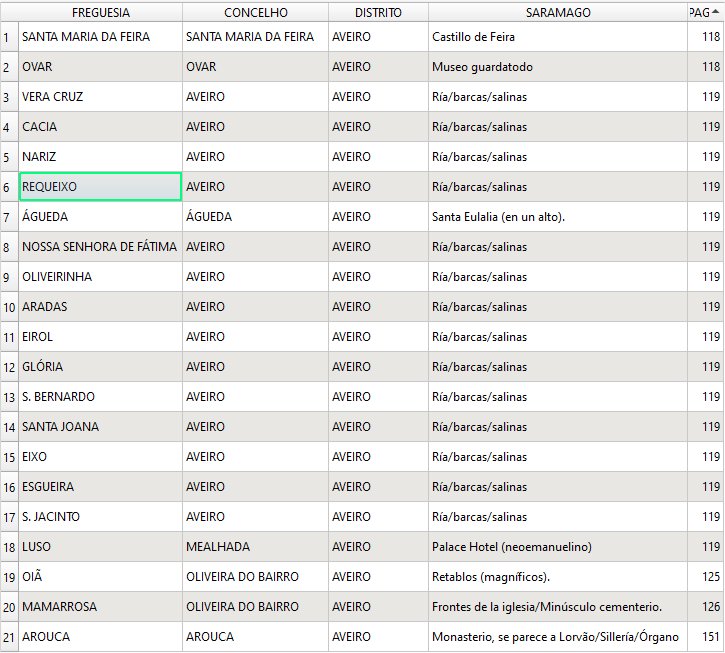The image size is (725, 653).
Task: Select row 18 header for LUSO
Action: pos(8,547)
